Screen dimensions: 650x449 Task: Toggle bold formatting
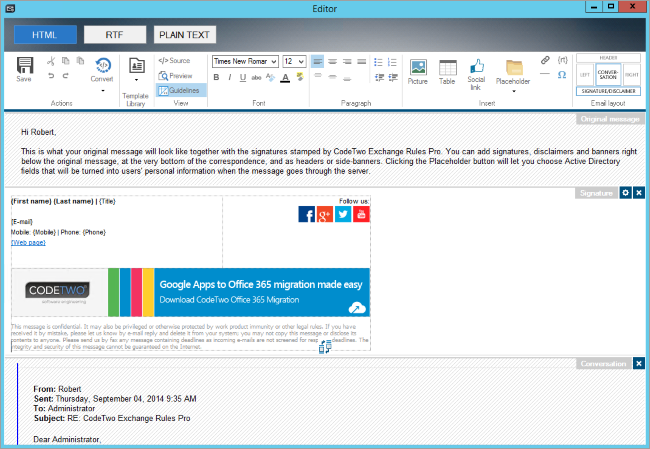pos(216,77)
